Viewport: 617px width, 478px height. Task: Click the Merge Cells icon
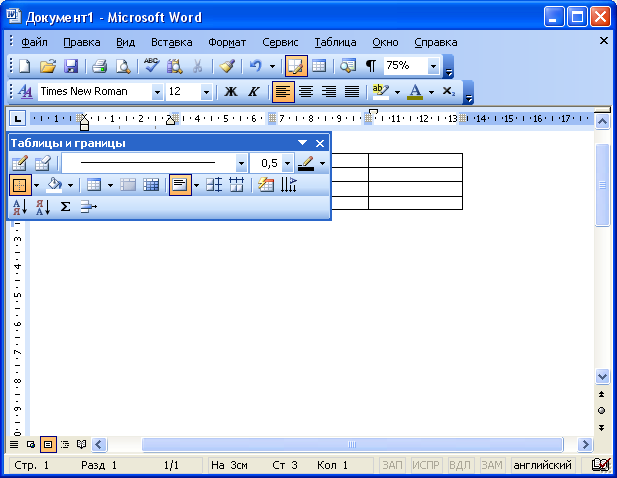click(x=128, y=185)
